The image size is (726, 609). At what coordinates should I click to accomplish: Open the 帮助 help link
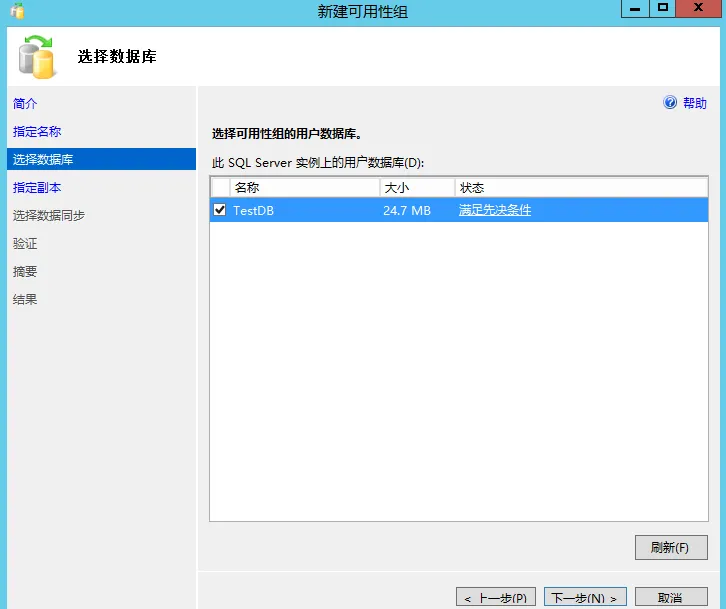pyautogui.click(x=695, y=103)
